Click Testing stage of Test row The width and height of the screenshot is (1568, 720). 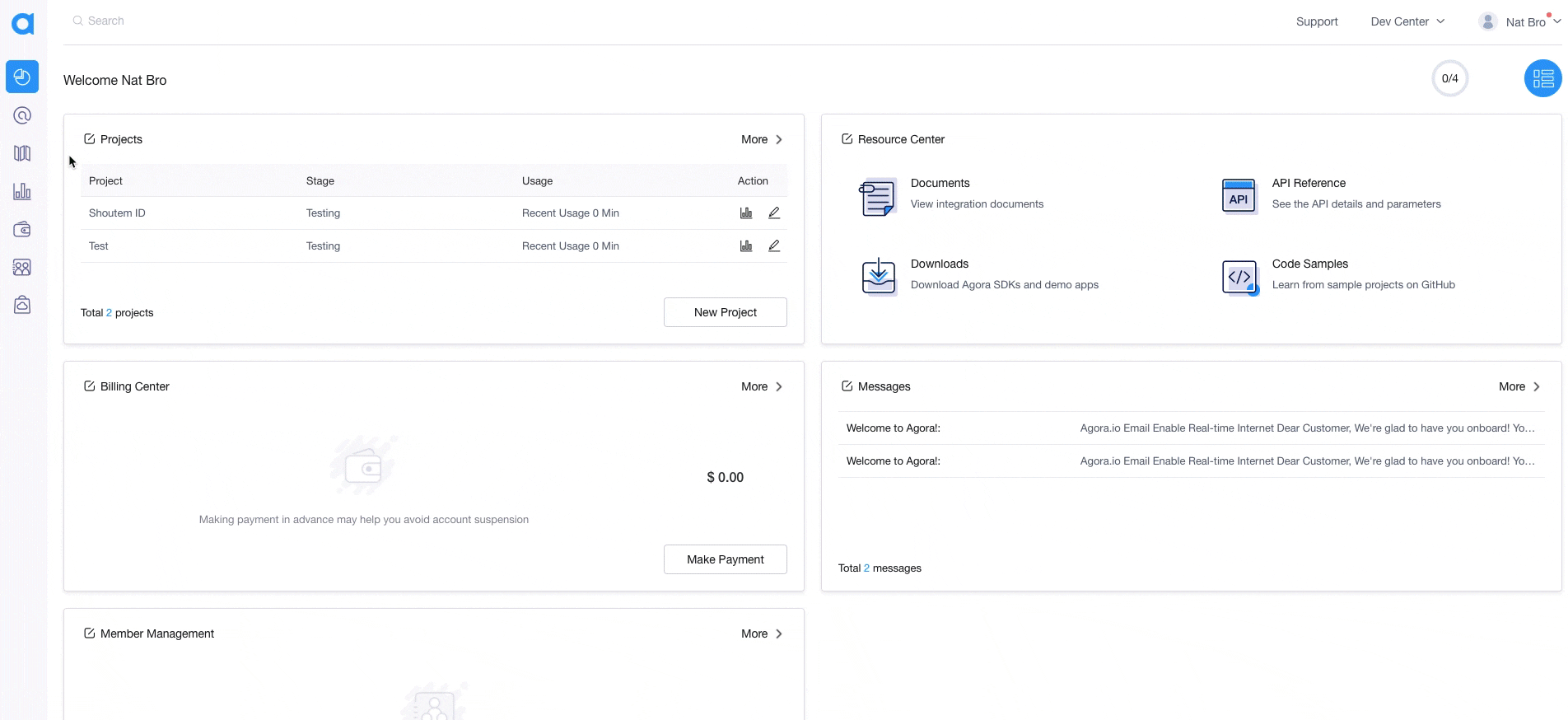pos(323,245)
